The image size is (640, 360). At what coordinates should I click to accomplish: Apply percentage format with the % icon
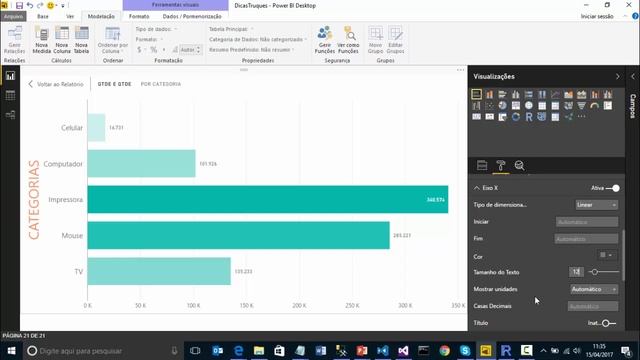click(x=153, y=50)
